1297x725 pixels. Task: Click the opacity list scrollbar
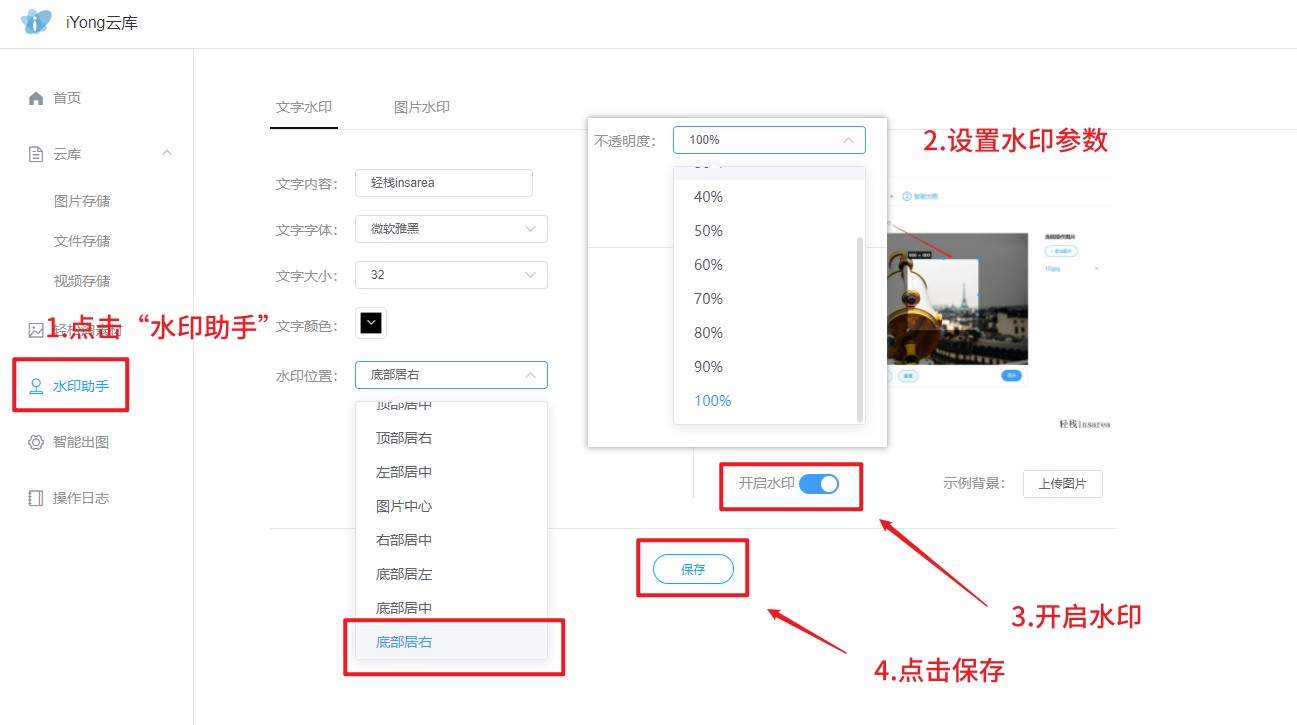[860, 328]
